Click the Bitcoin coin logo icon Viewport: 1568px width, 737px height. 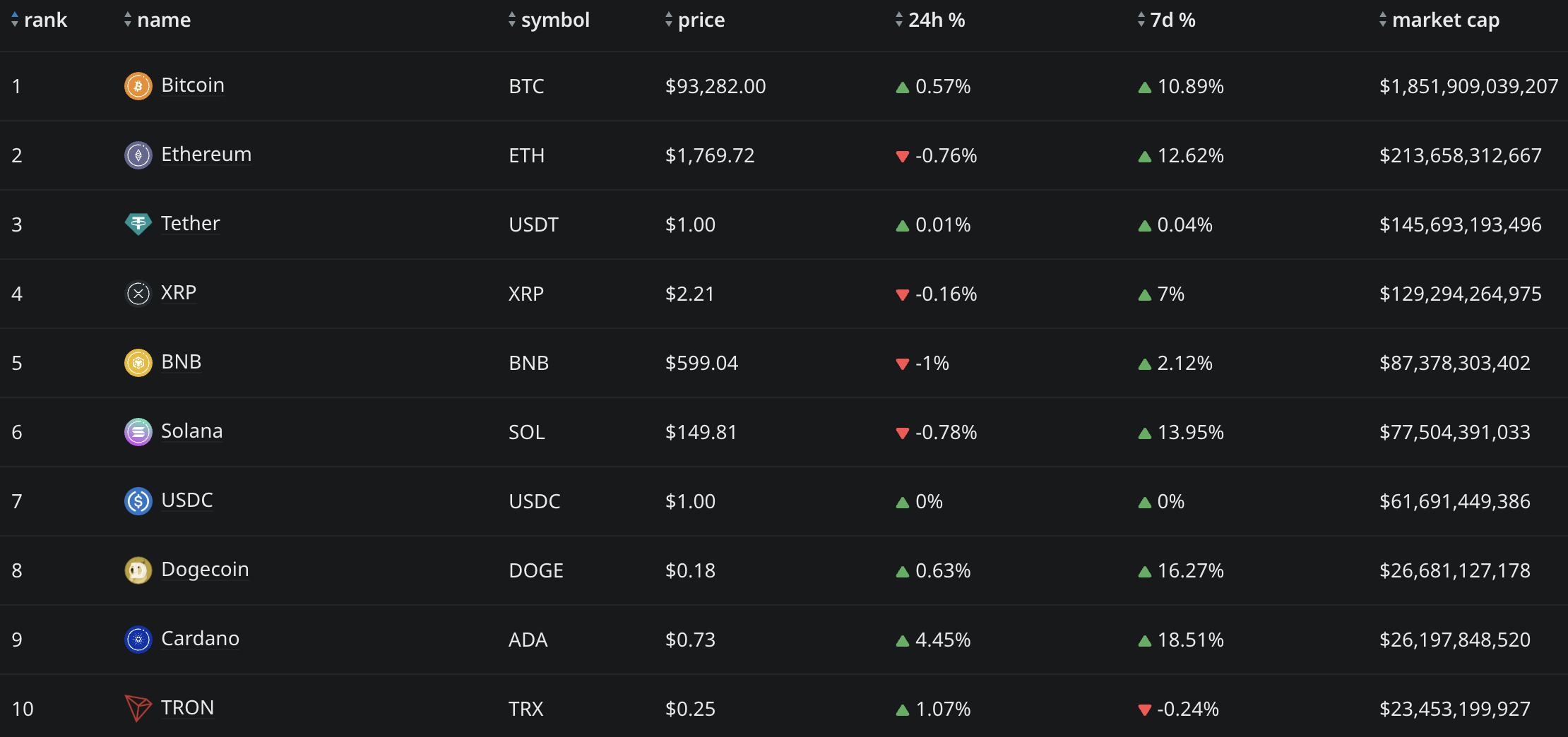(138, 86)
